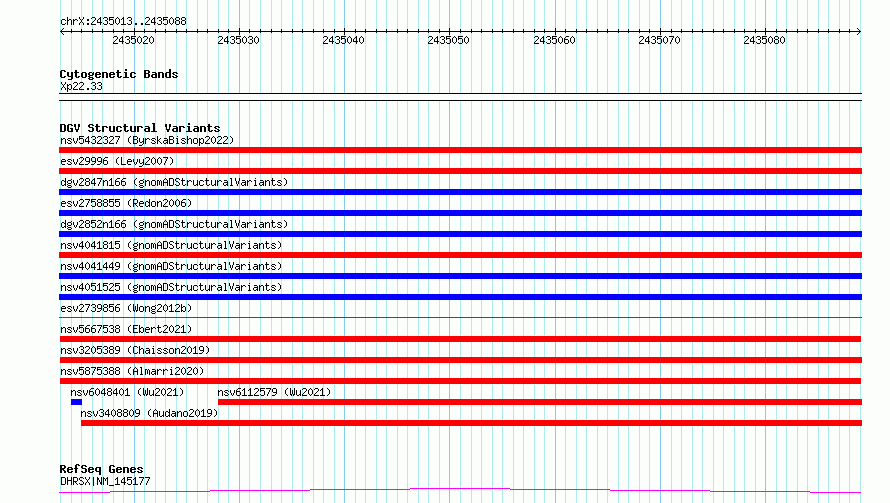Select nsv6112579 (Wu2021) label
This screenshot has height=503, width=890.
click(x=274, y=392)
